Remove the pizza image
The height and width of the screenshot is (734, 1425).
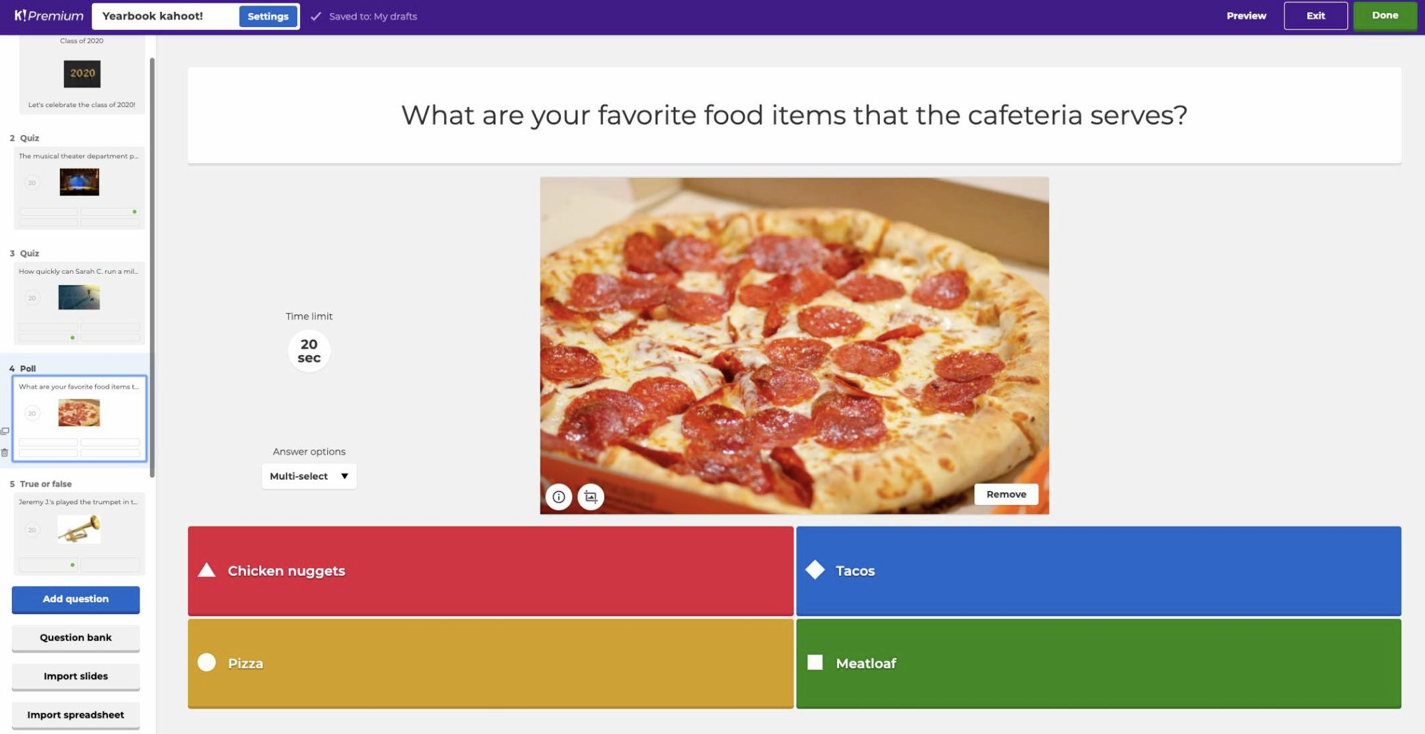(1006, 494)
